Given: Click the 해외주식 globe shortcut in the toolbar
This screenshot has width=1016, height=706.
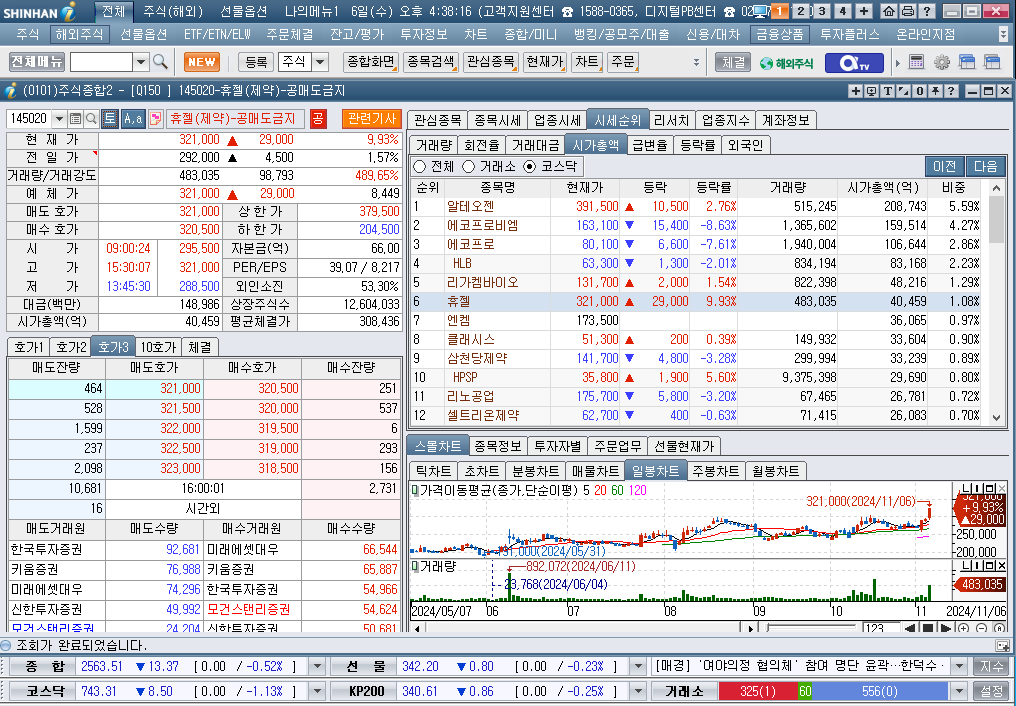Looking at the screenshot, I should (x=786, y=63).
